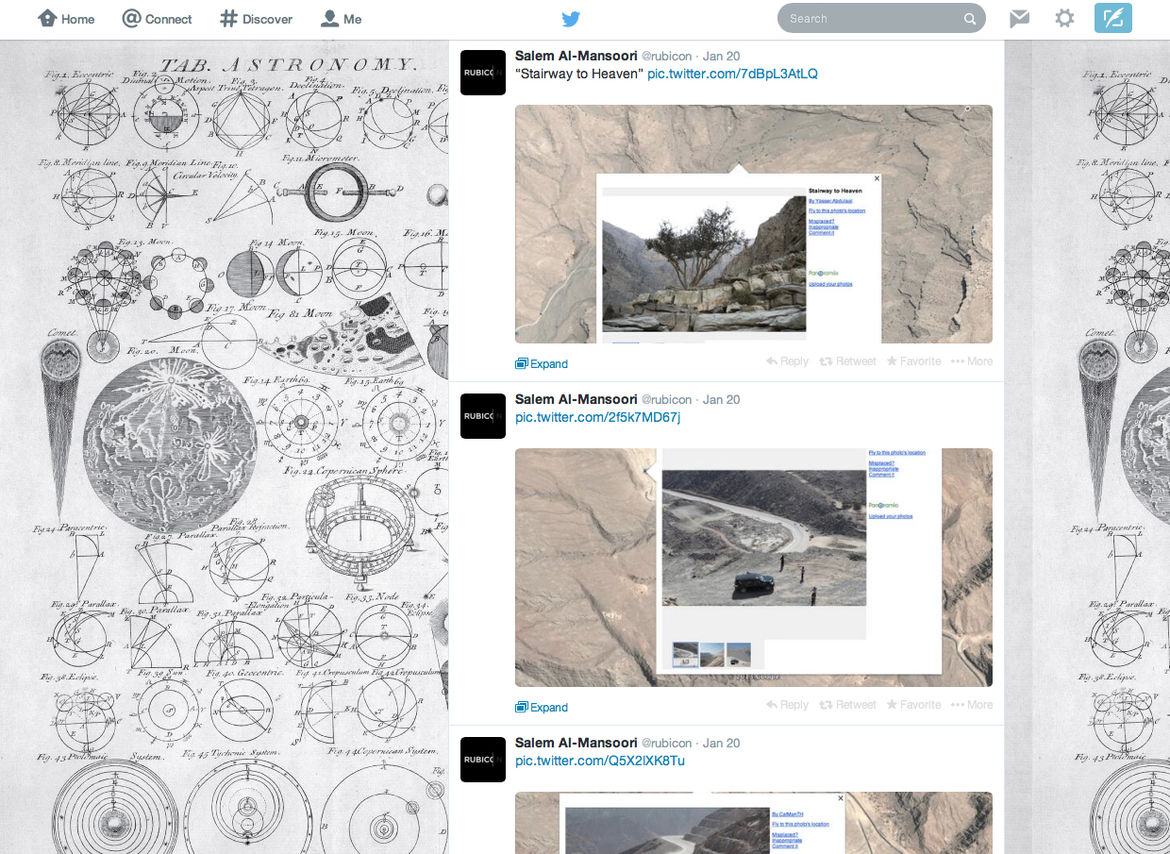Open rubicon avatar on 2f5k7MD67j tweet
The image size is (1170, 854).
pos(483,416)
